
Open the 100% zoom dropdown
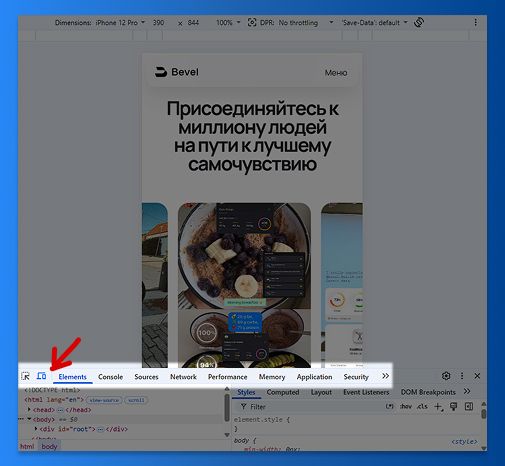pos(228,23)
